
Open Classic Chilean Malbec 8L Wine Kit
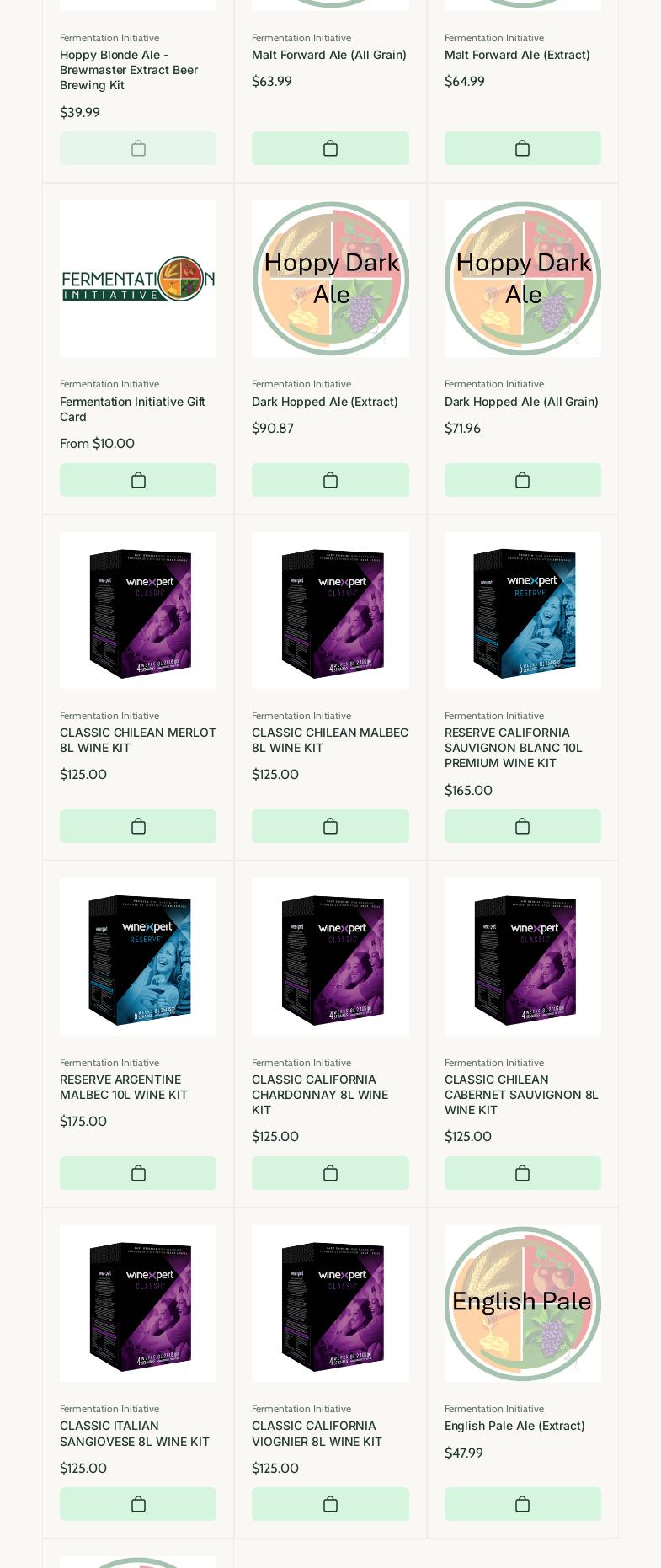330,740
